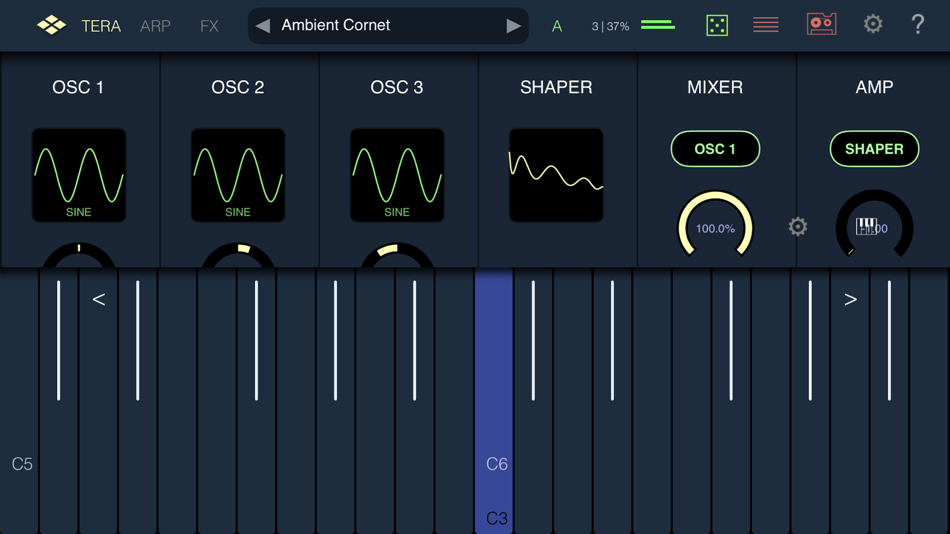This screenshot has width=950, height=534.
Task: Randomize patch with the dice icon
Action: 717,25
